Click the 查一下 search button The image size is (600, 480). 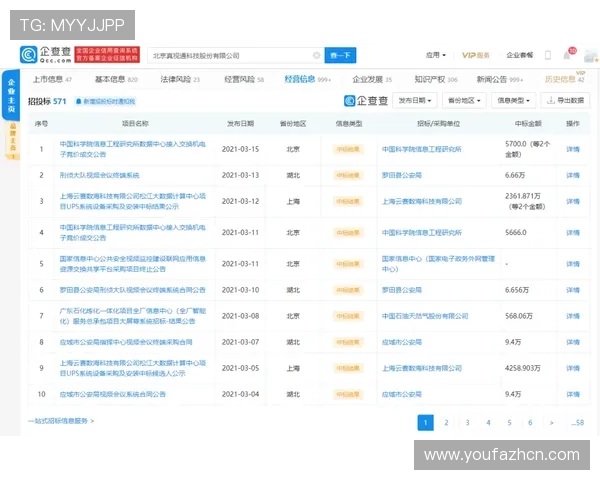click(x=340, y=56)
